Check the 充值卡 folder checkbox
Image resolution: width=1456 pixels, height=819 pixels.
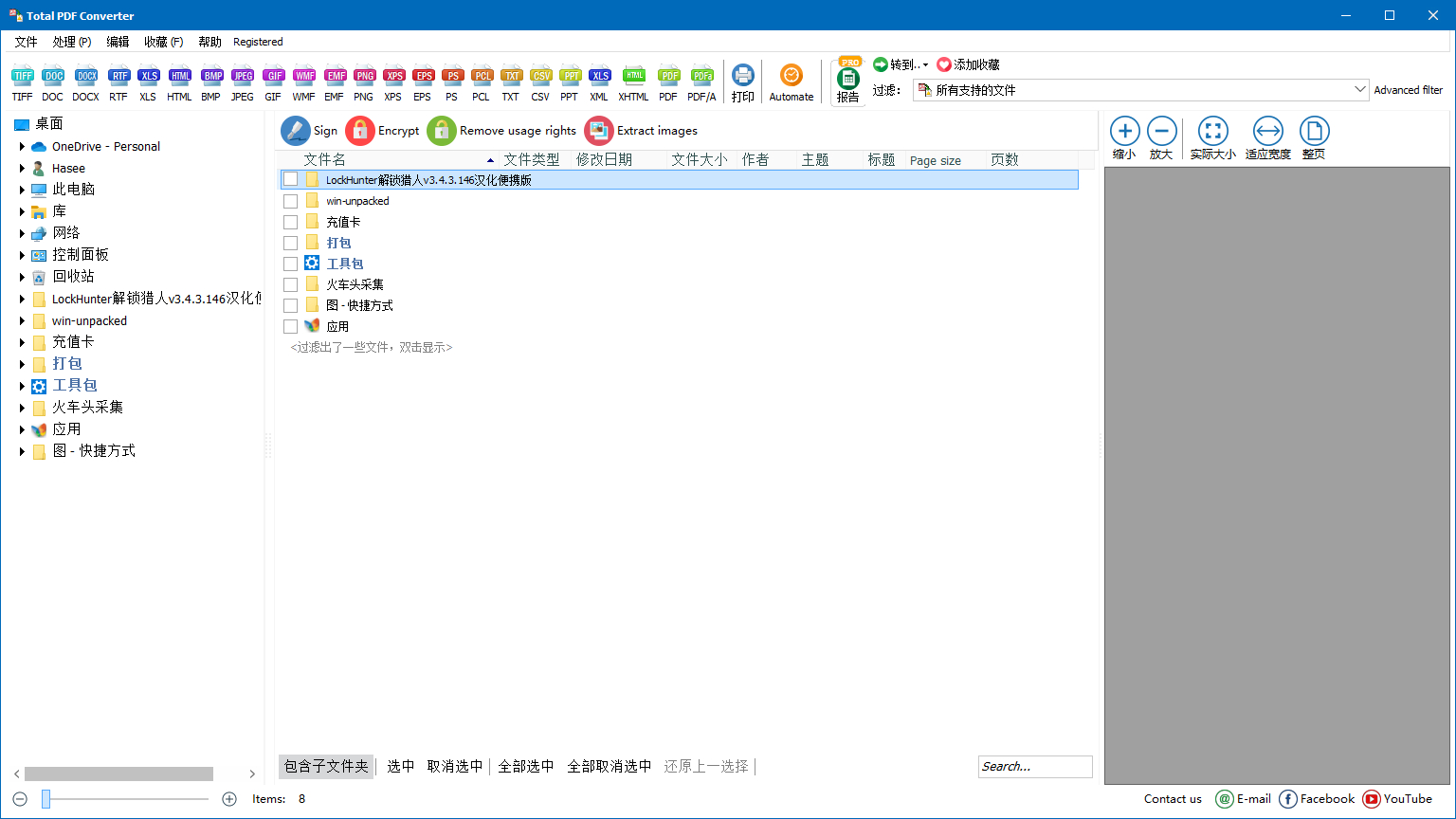point(290,222)
